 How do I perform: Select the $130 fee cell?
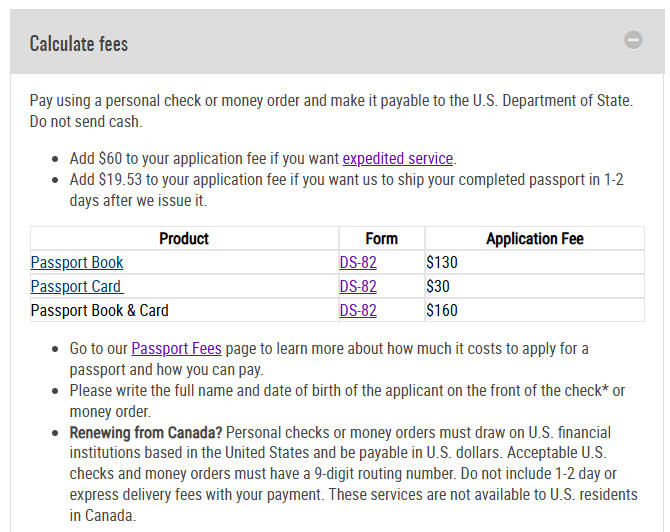535,262
